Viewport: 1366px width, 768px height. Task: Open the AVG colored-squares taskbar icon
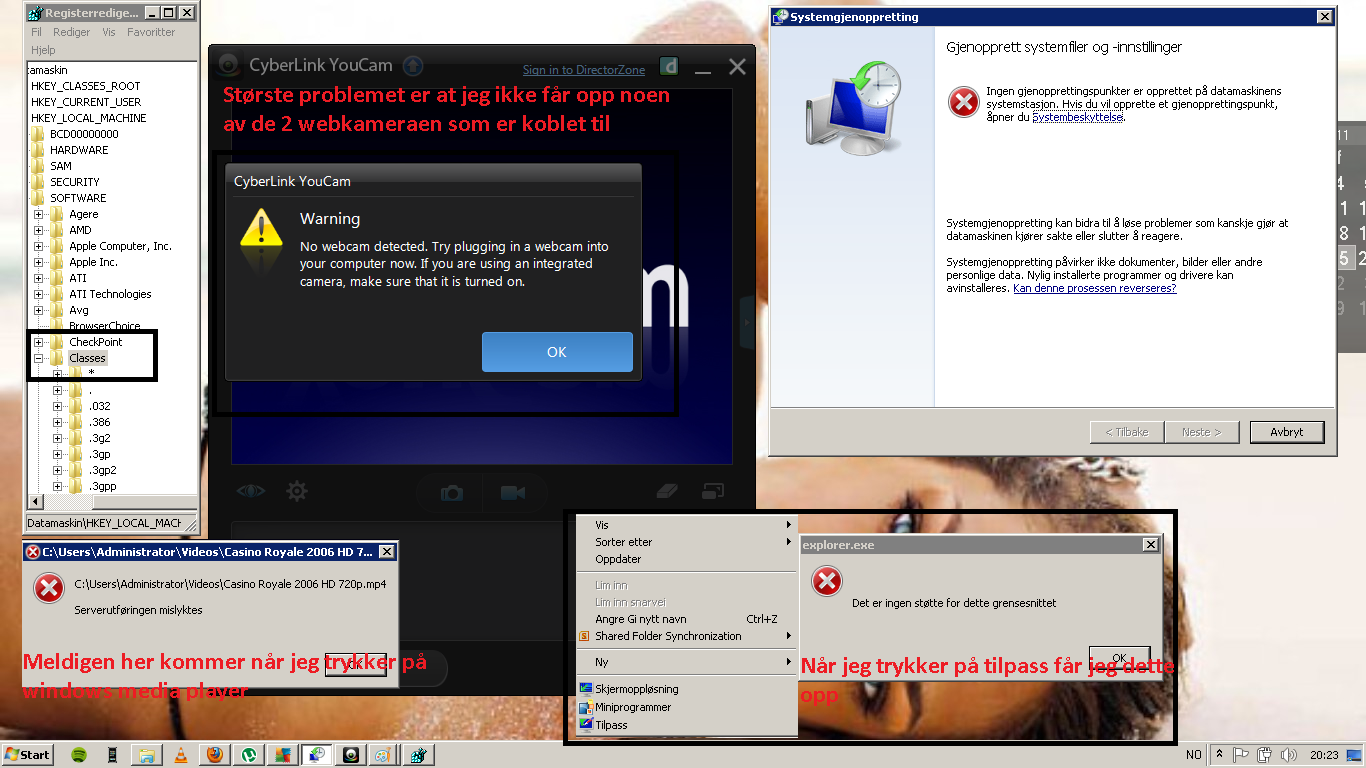[x=282, y=755]
